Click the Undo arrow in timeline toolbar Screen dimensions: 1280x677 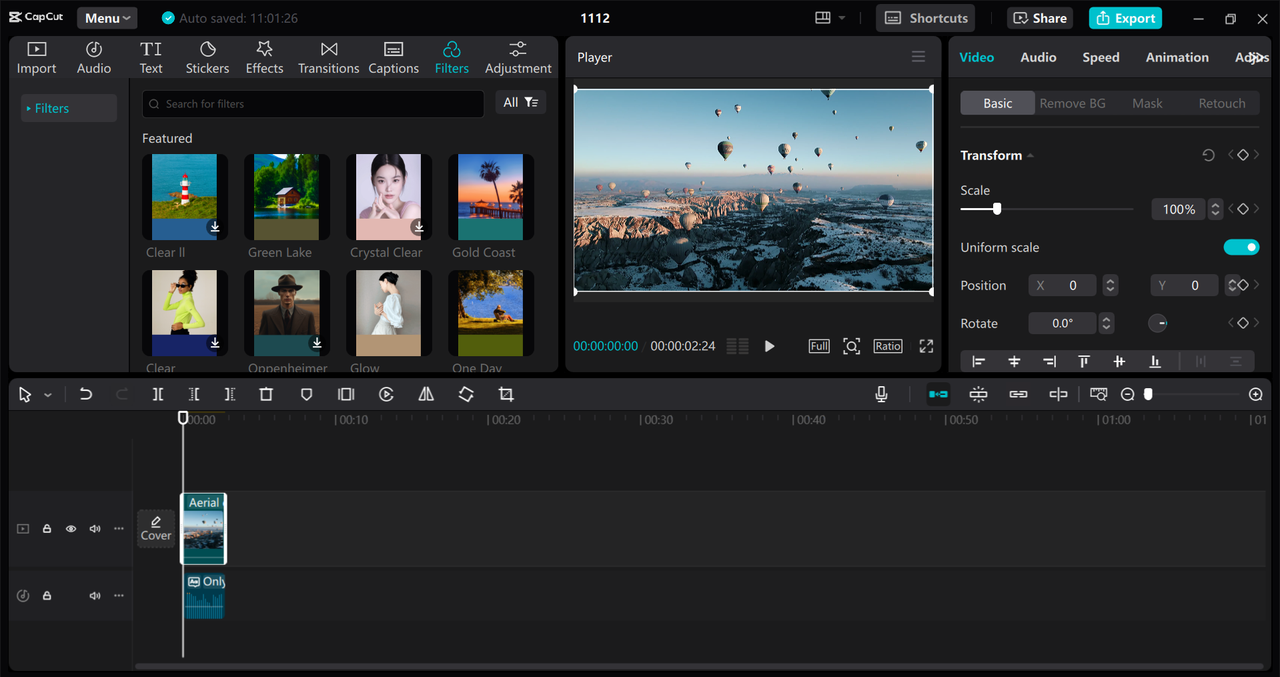pos(86,395)
